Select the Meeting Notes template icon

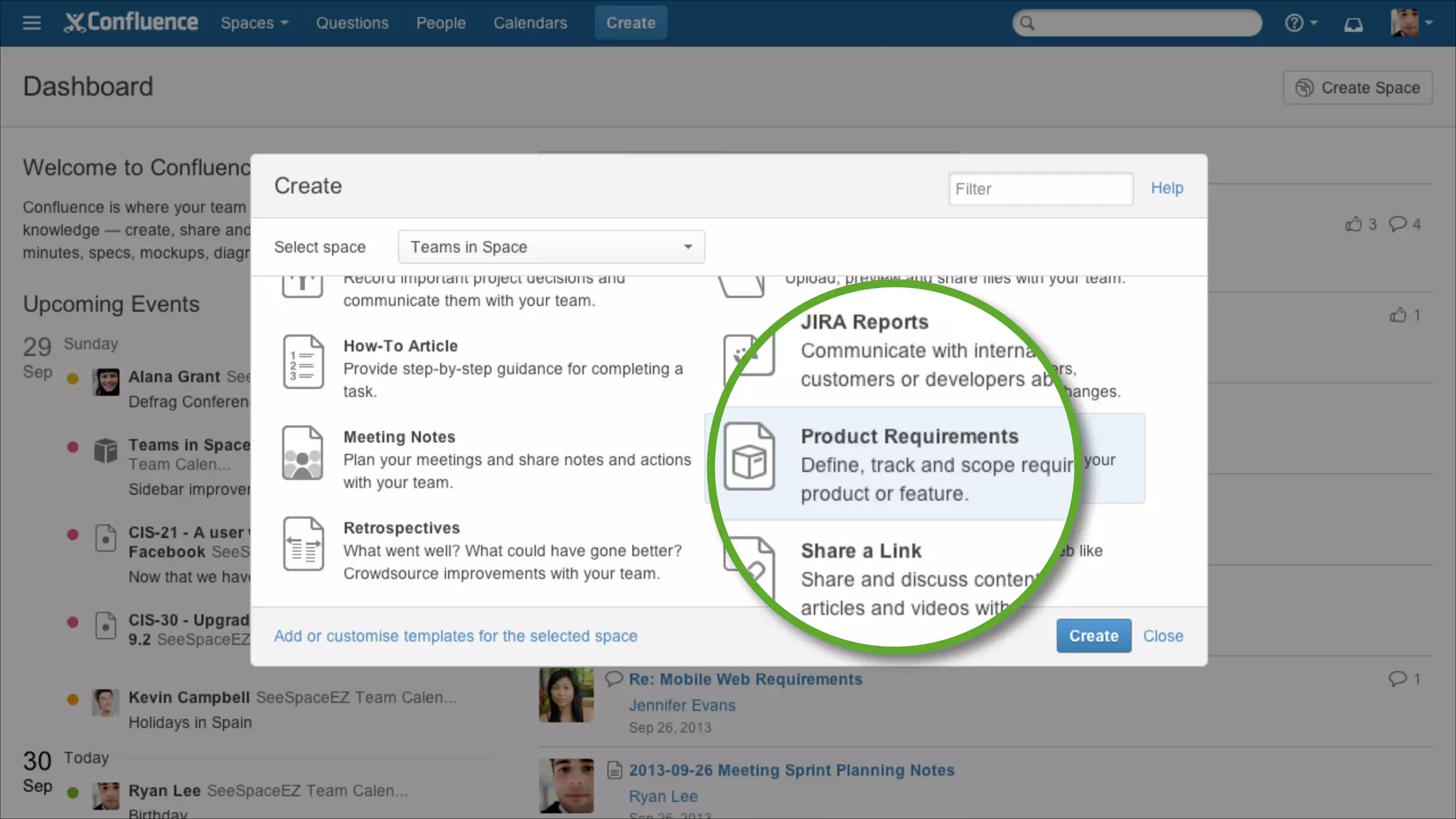[303, 453]
